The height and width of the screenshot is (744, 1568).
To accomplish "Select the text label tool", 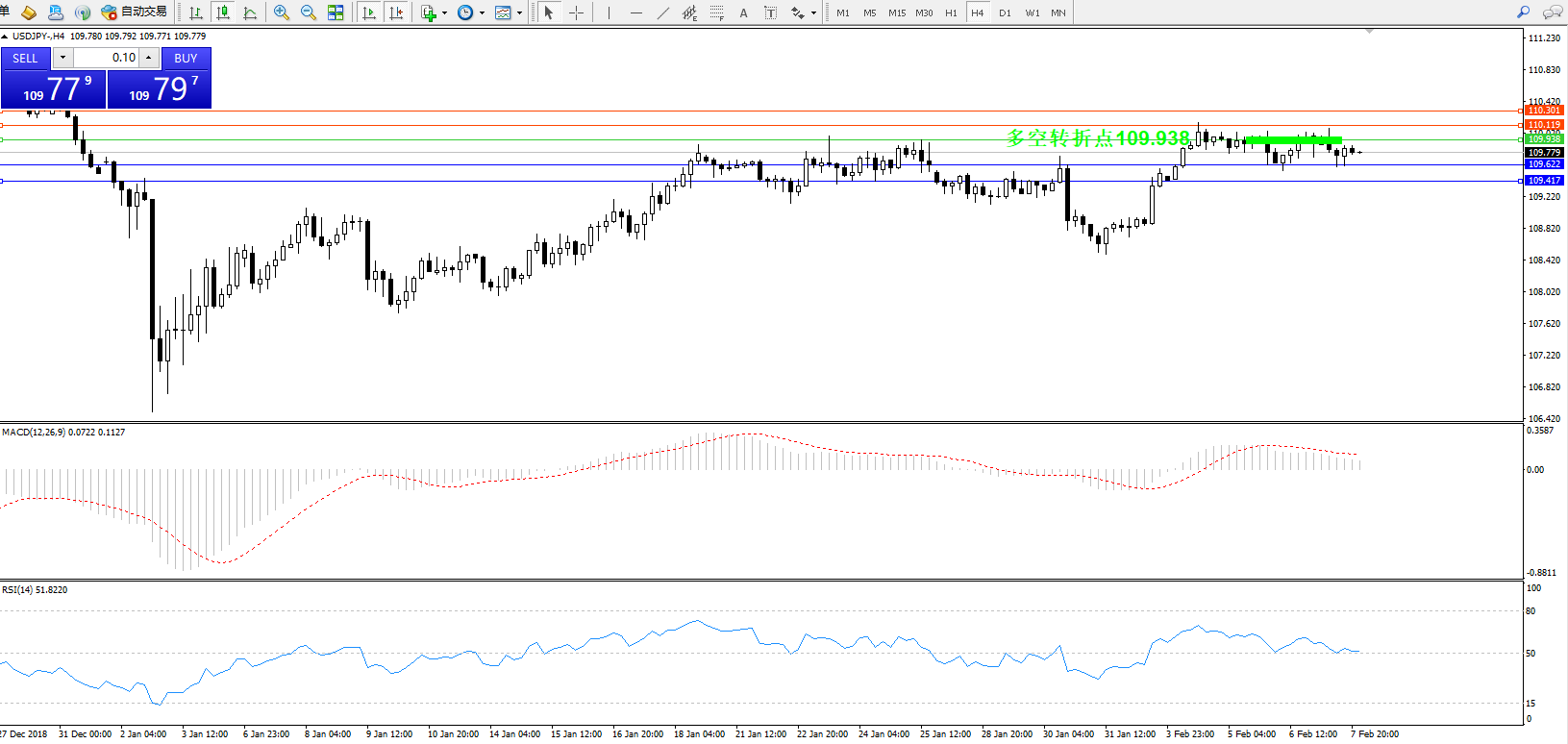I will [x=743, y=12].
